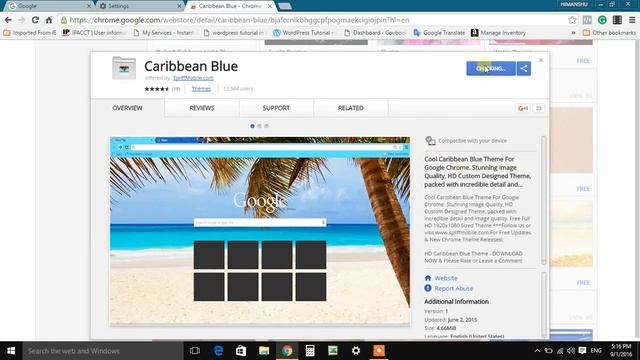Select the third screenshot carousel dot
640x360 pixels.
(266, 126)
